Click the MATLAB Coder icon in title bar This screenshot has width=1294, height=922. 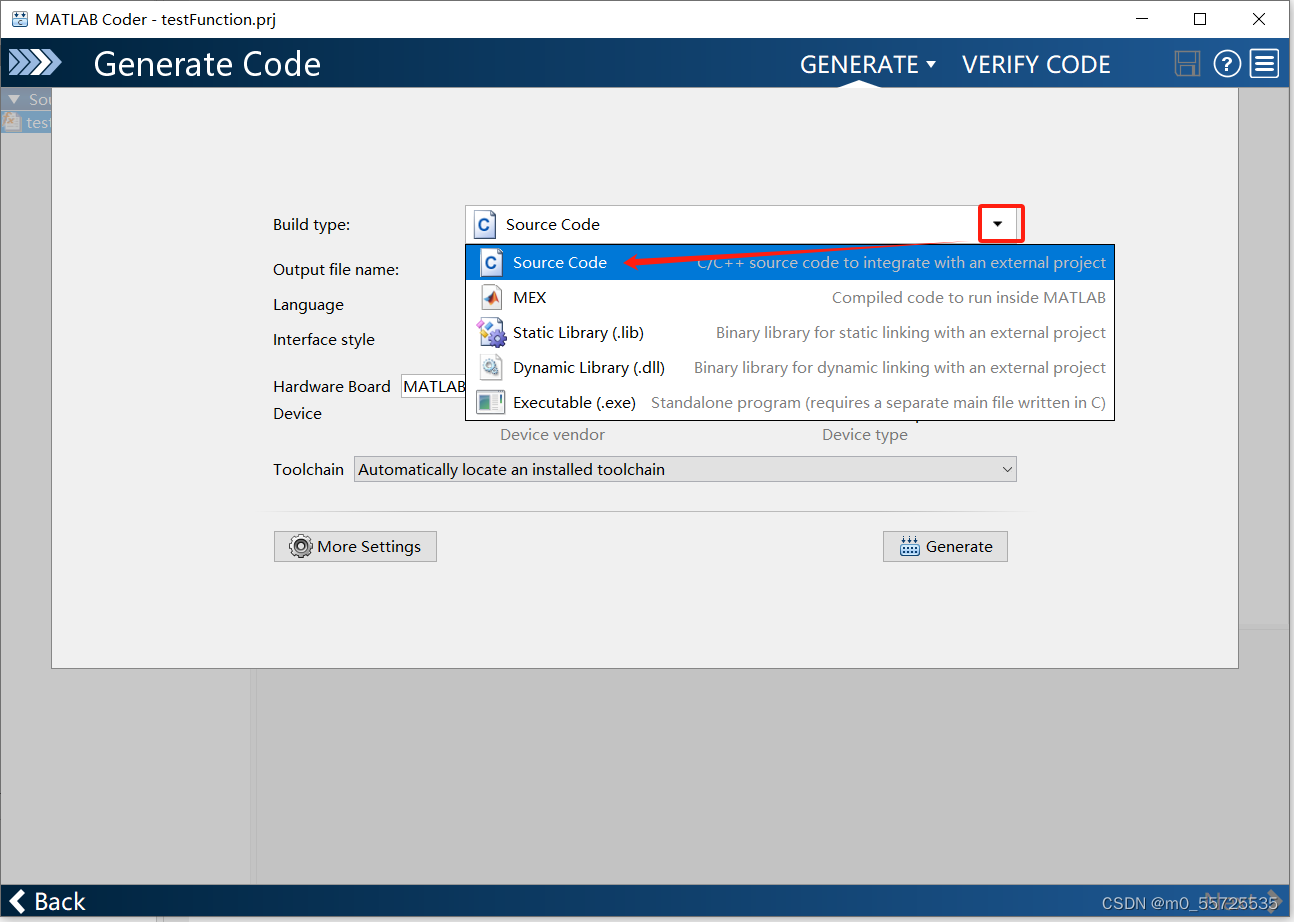(20, 18)
